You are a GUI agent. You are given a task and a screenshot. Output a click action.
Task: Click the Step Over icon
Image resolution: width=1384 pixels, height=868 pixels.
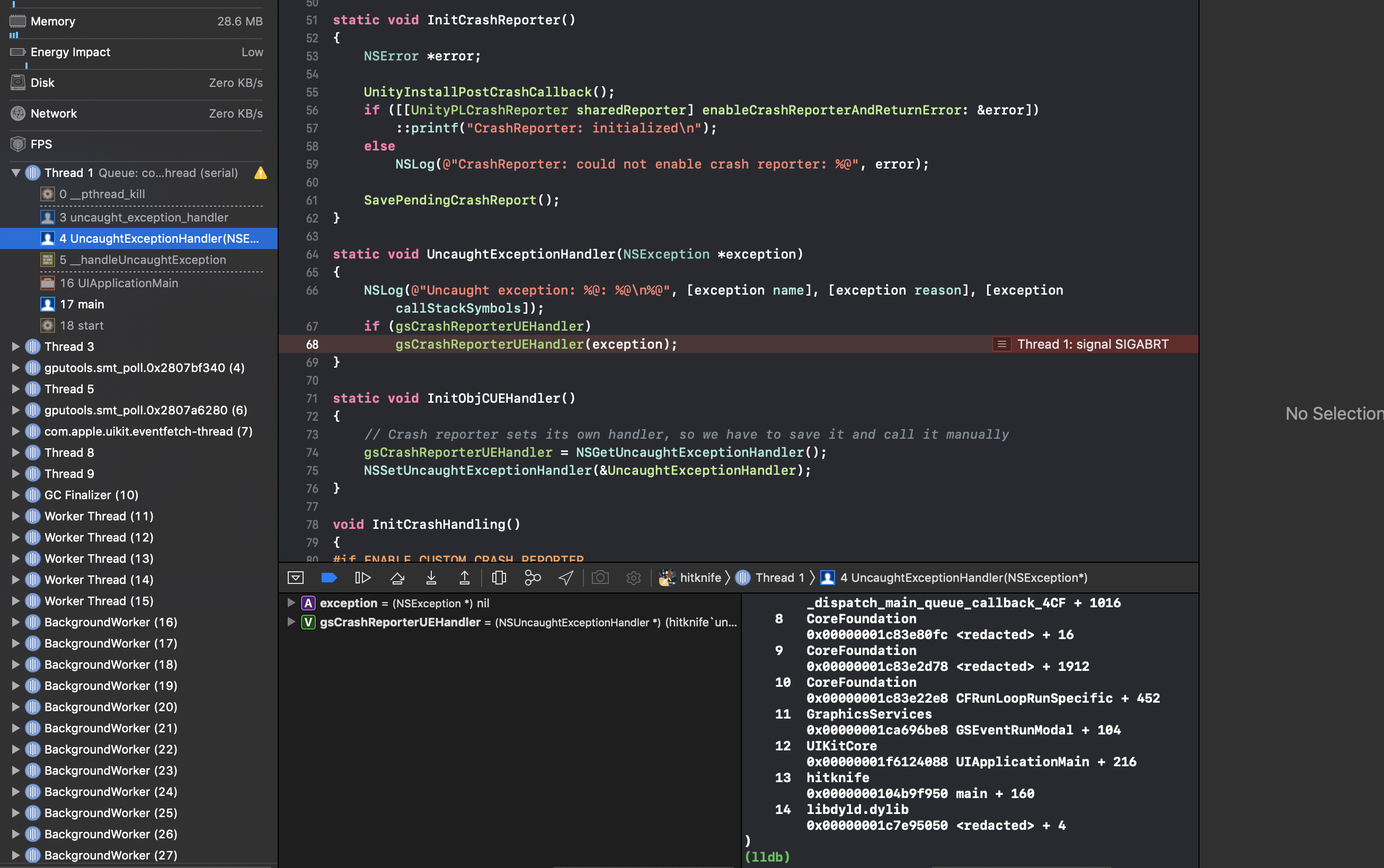coord(397,578)
